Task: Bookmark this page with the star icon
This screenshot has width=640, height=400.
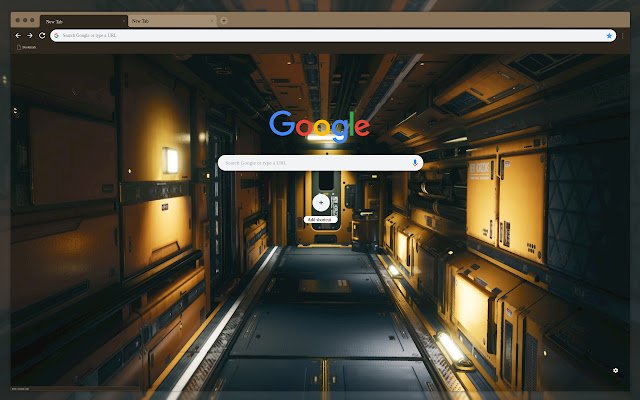Action: [x=609, y=36]
